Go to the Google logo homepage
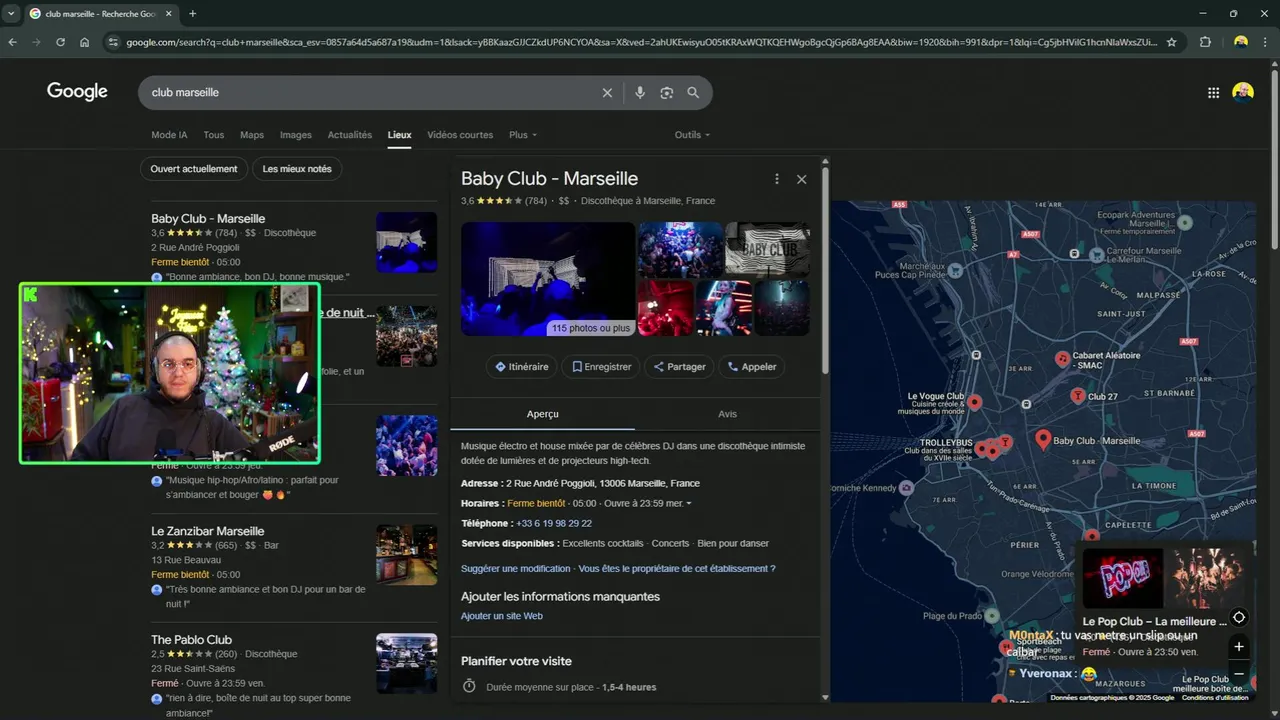Viewport: 1280px width, 720px height. [x=77, y=92]
